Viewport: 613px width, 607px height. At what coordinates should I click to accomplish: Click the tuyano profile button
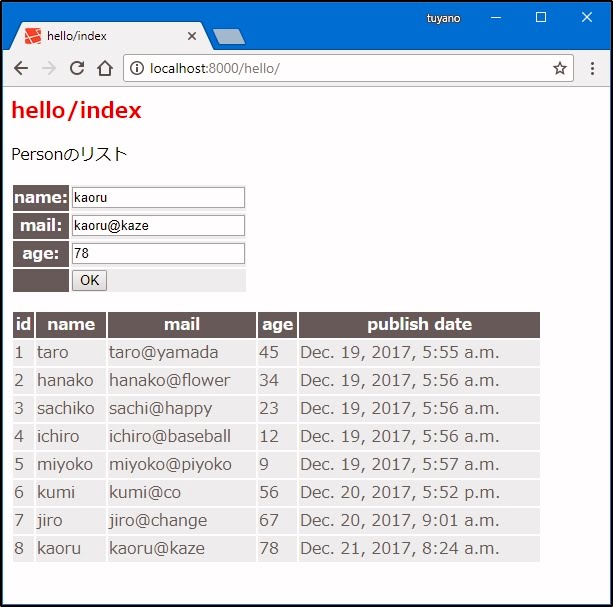443,18
